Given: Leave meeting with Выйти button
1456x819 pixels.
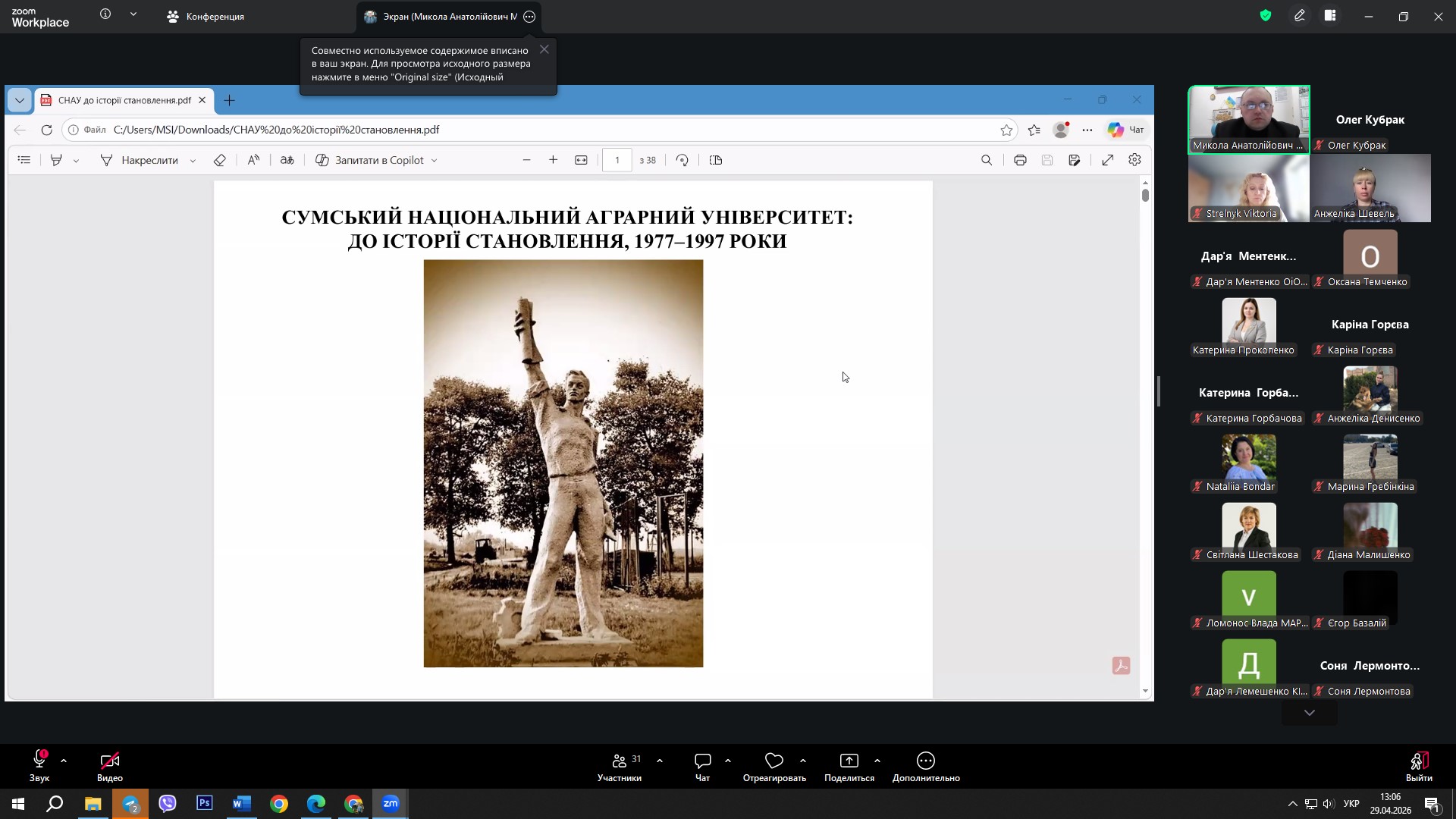Looking at the screenshot, I should click(x=1419, y=761).
